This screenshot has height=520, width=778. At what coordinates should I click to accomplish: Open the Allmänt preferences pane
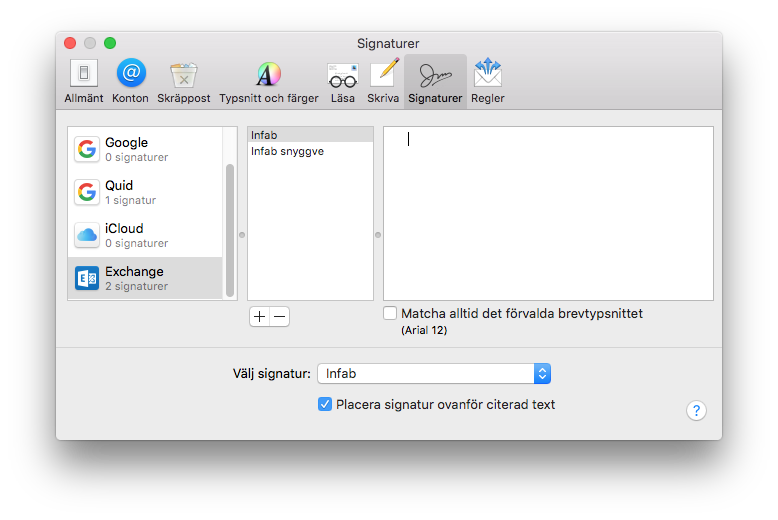(84, 81)
